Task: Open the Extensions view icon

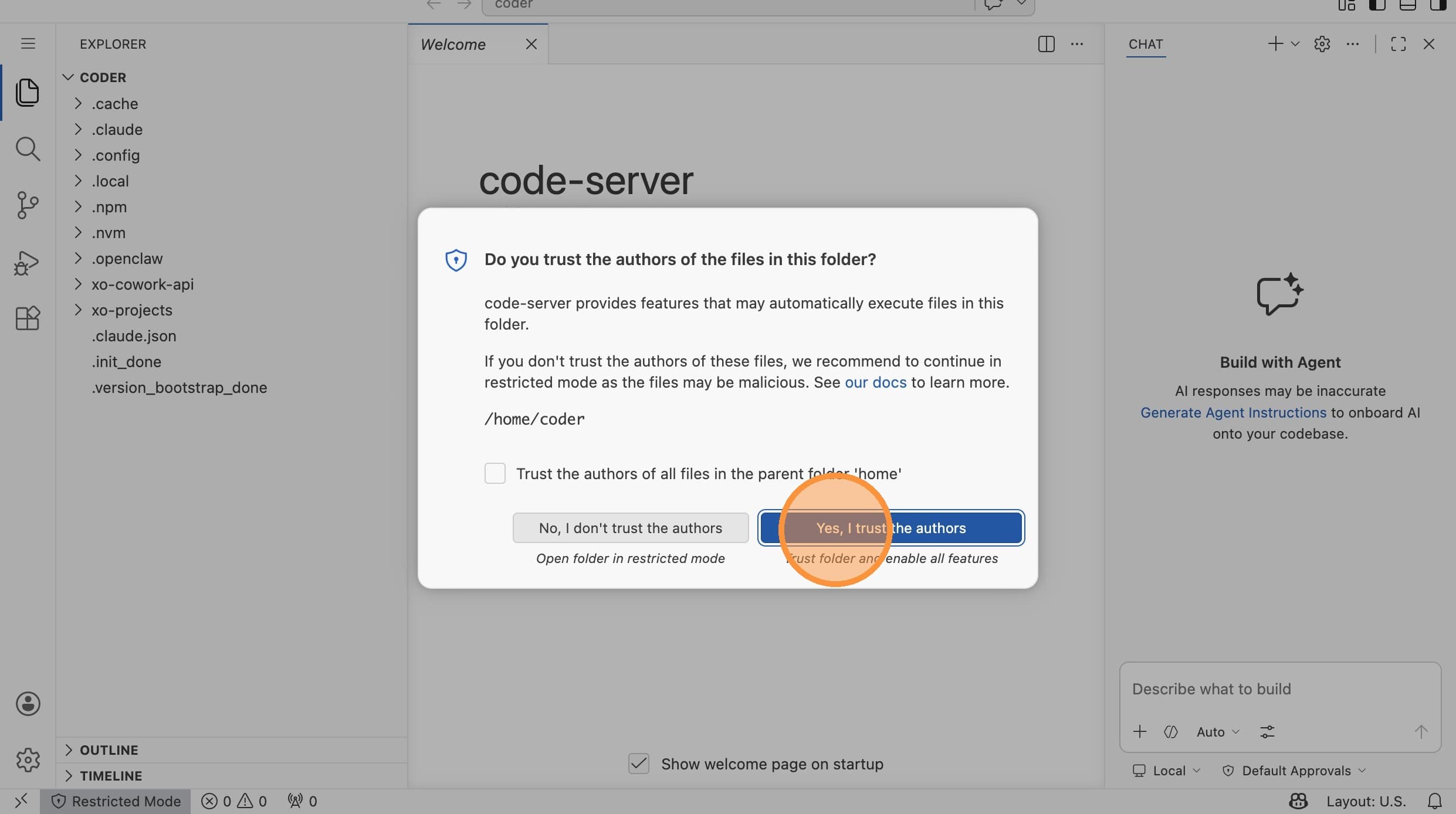Action: tap(28, 318)
